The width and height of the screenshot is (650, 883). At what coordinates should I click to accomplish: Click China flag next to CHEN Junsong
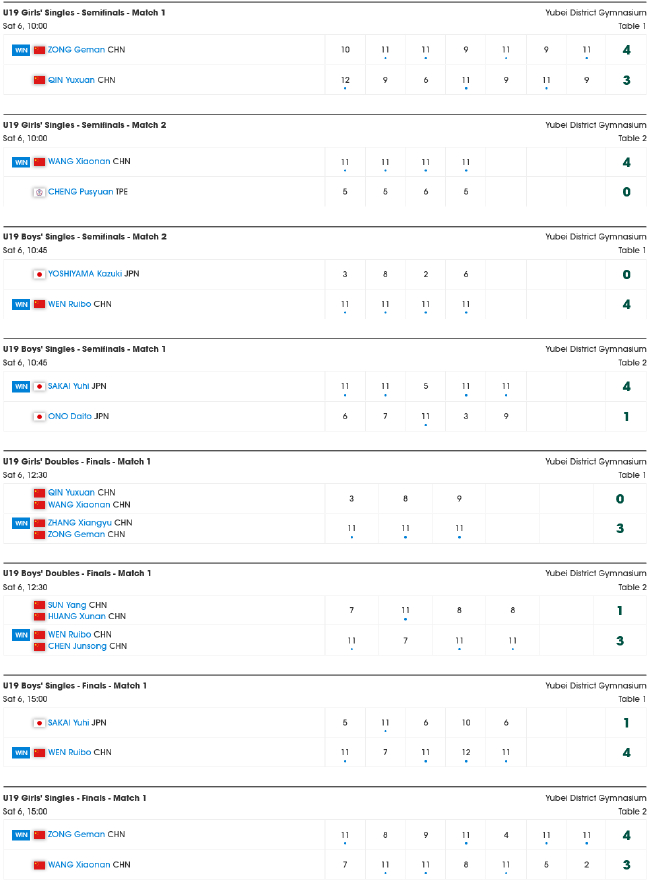[x=39, y=646]
